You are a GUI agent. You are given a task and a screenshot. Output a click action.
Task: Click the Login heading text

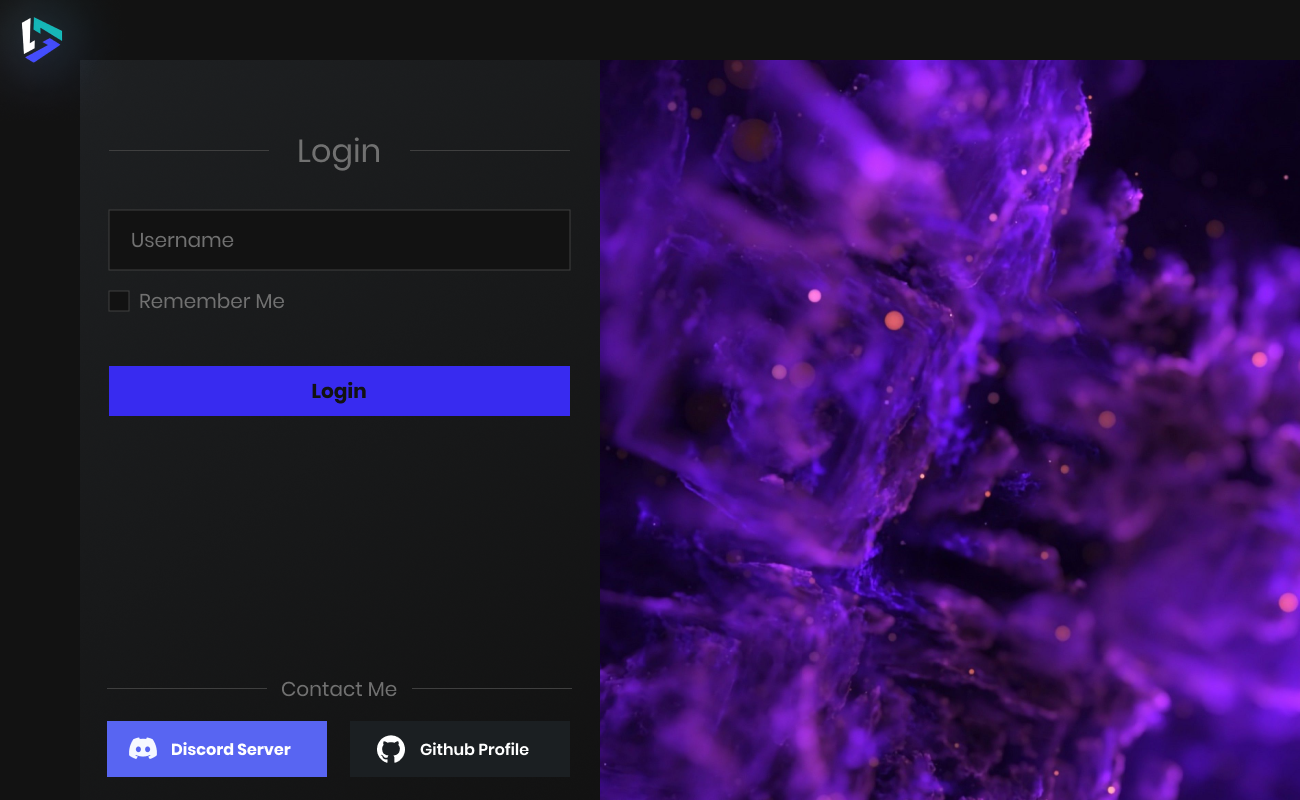(x=339, y=151)
